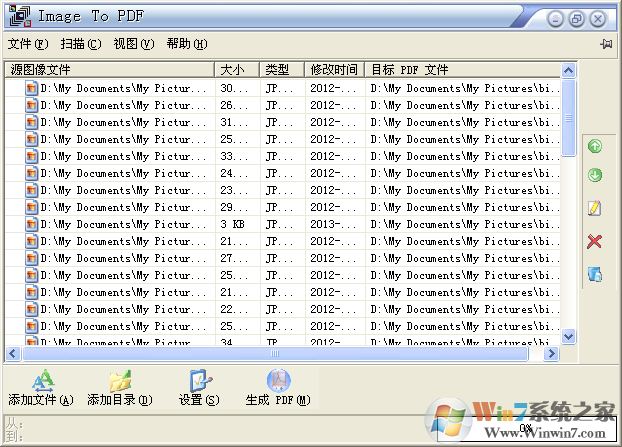Click the pin icon beside the menu bar
622x447 pixels.
[606, 44]
